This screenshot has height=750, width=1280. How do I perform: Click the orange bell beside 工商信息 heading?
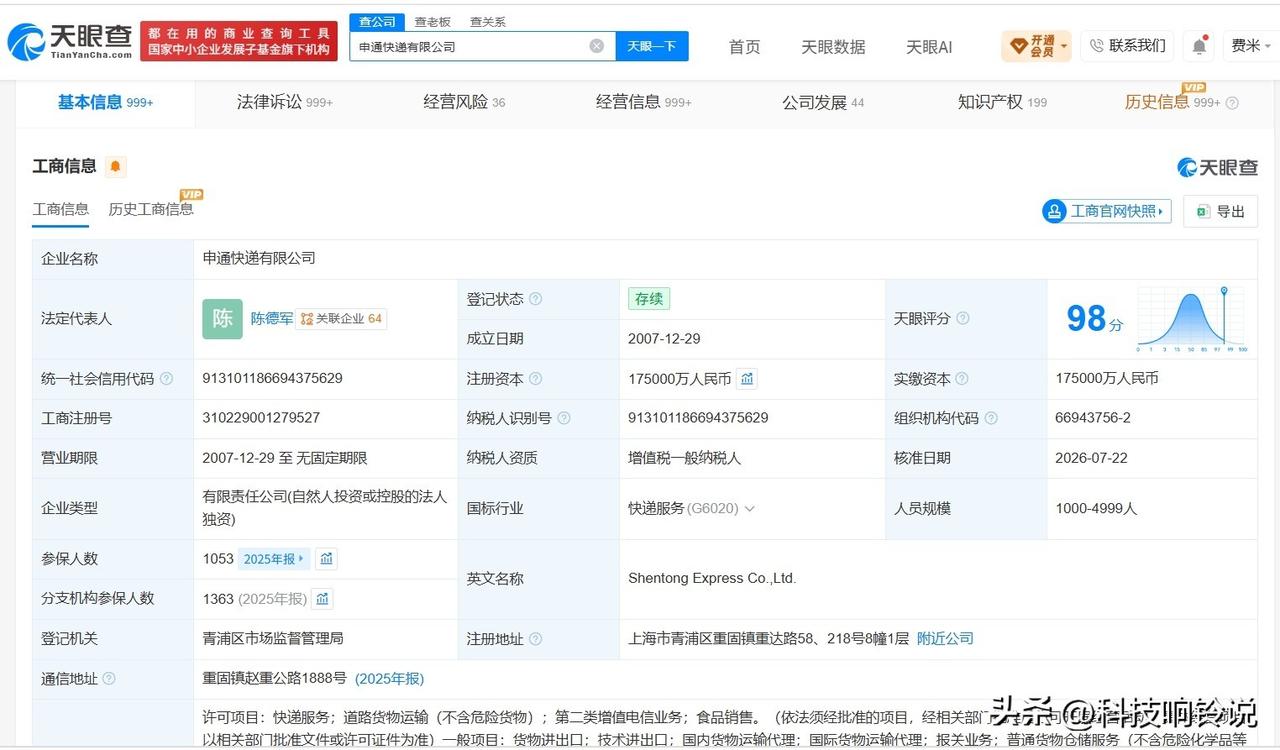[115, 167]
